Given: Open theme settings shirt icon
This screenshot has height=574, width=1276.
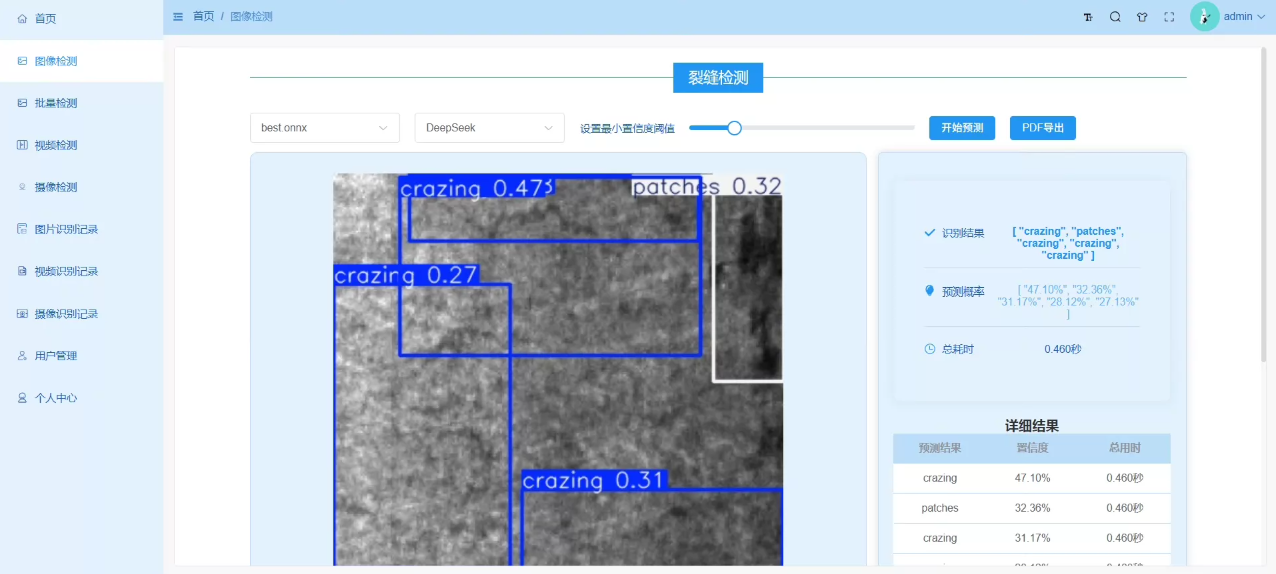Looking at the screenshot, I should coord(1142,17).
